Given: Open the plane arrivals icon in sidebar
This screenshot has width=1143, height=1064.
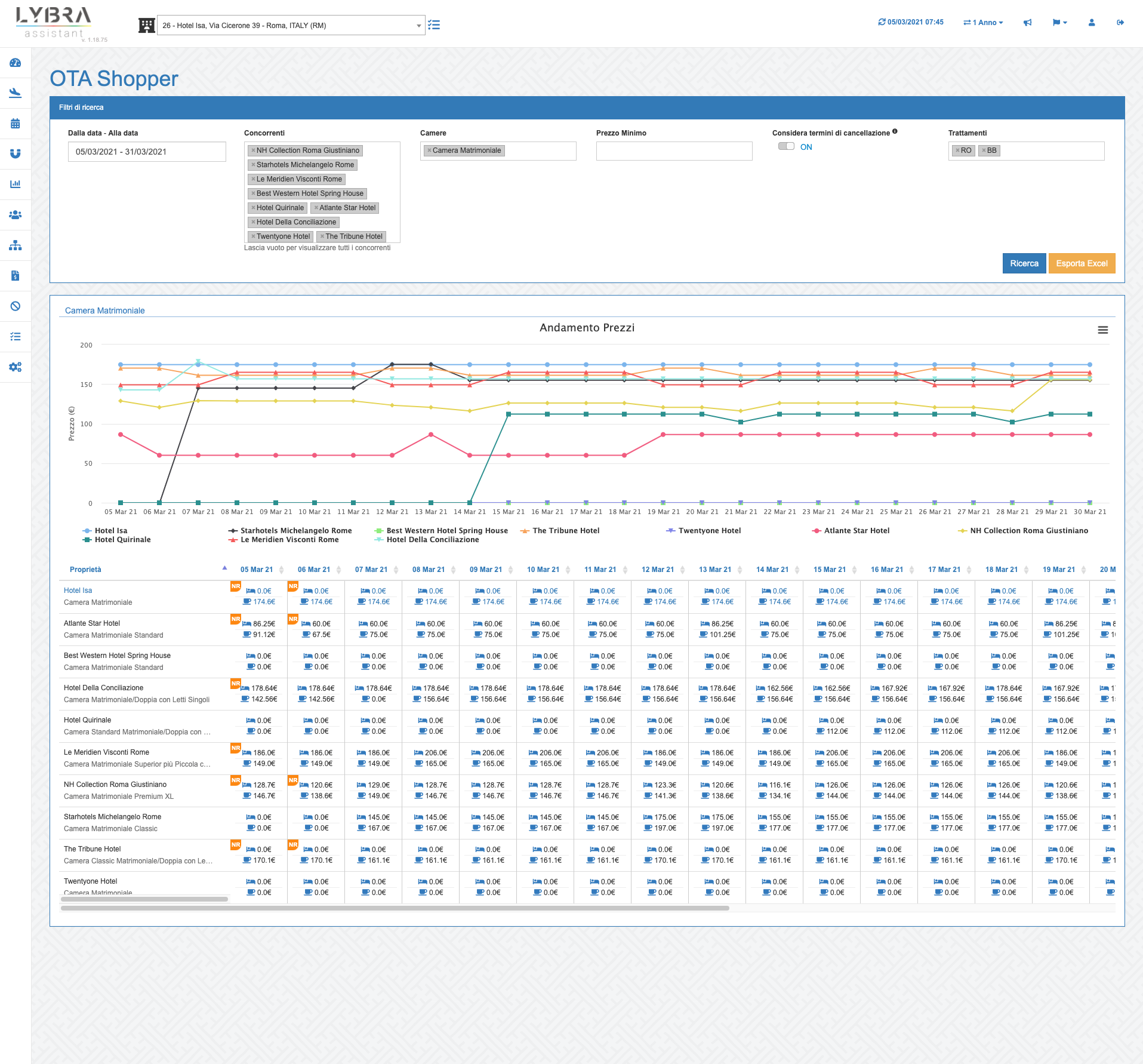Looking at the screenshot, I should click(16, 93).
